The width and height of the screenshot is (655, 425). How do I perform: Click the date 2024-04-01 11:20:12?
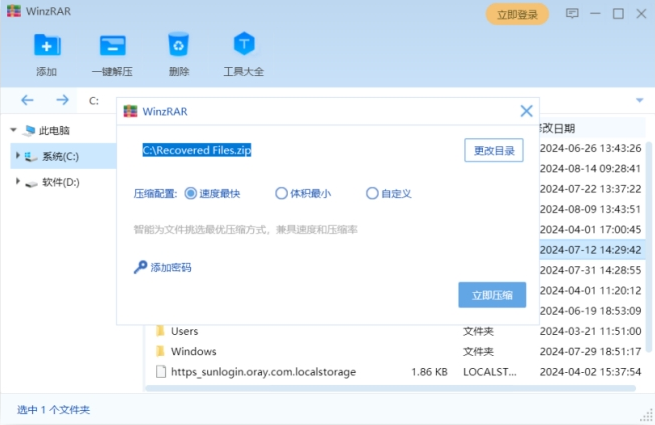(590, 290)
